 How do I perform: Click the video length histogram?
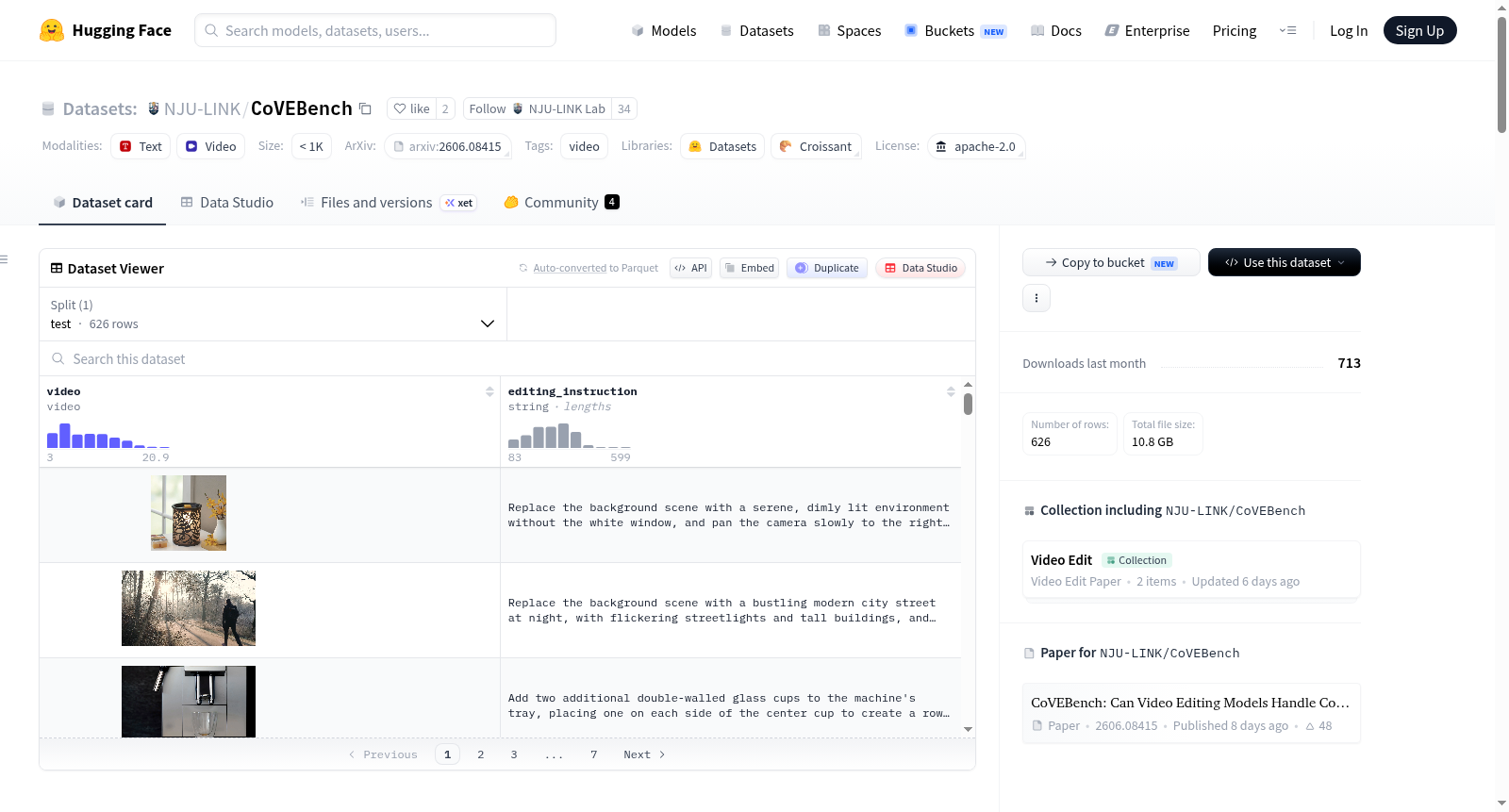pos(108,436)
